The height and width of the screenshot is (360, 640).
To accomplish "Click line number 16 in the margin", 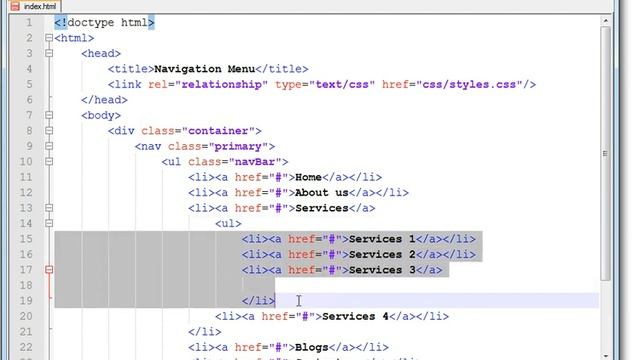I will (26, 255).
